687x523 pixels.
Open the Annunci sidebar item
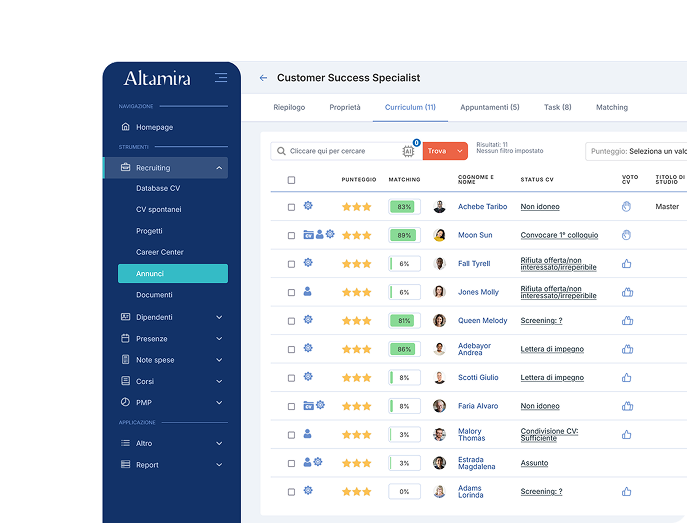pos(173,273)
